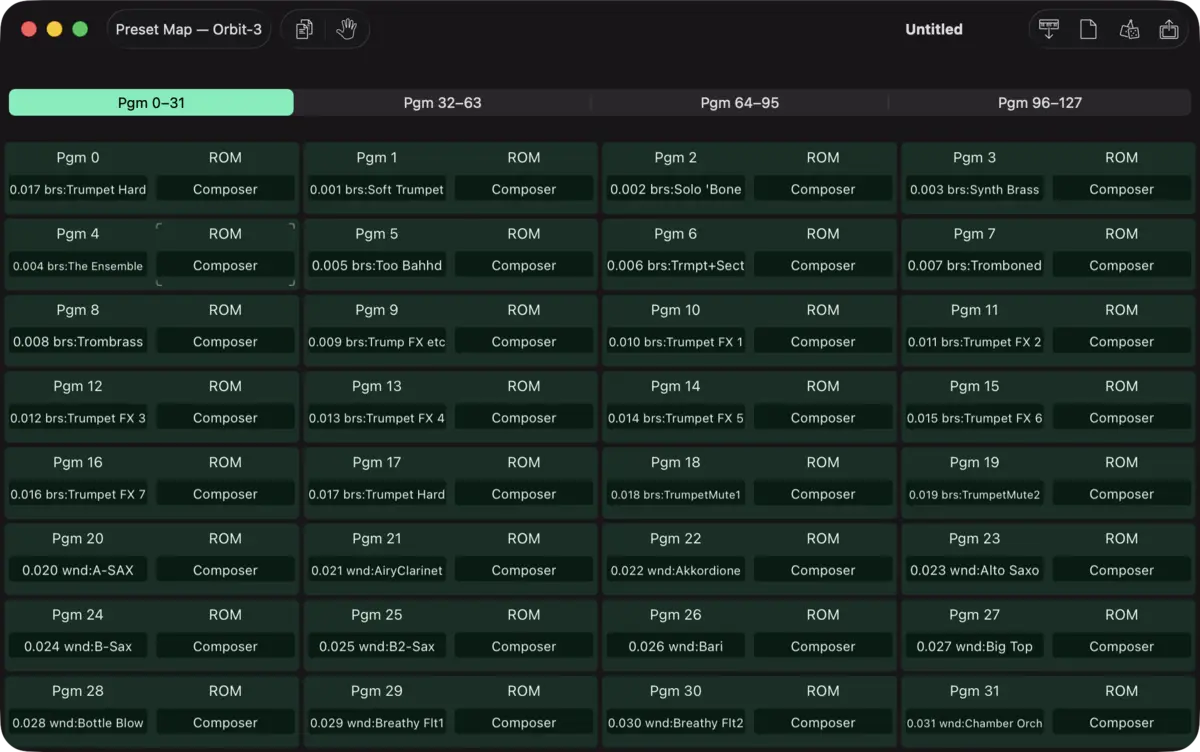1200x752 pixels.
Task: Select preset '0.013 brs:Trumpet FX 4'
Action: click(377, 418)
